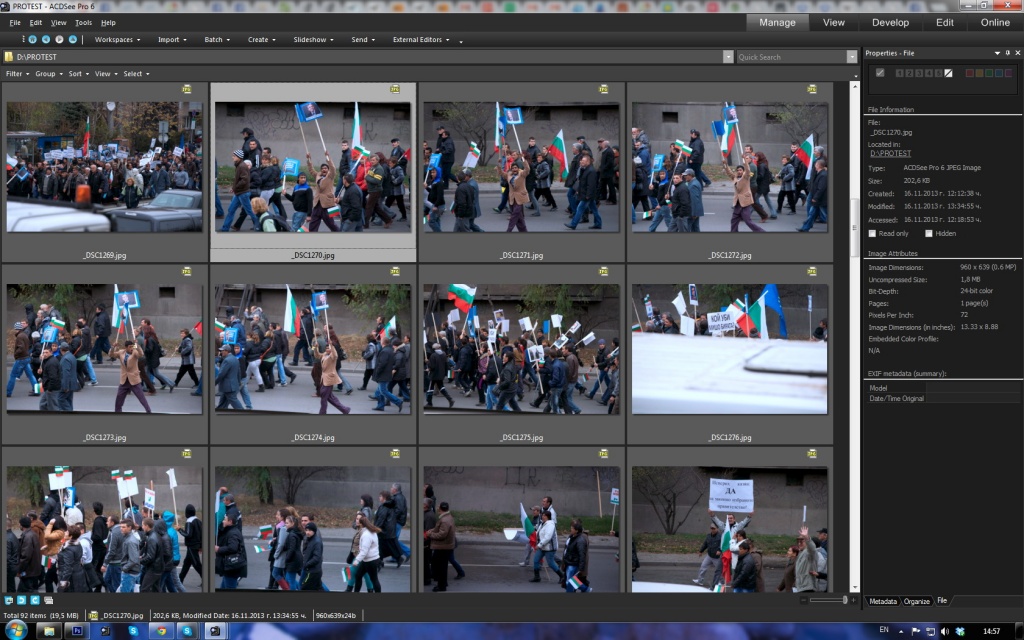Open the Filter dropdown
Viewport: 1024px width, 640px height.
click(17, 74)
